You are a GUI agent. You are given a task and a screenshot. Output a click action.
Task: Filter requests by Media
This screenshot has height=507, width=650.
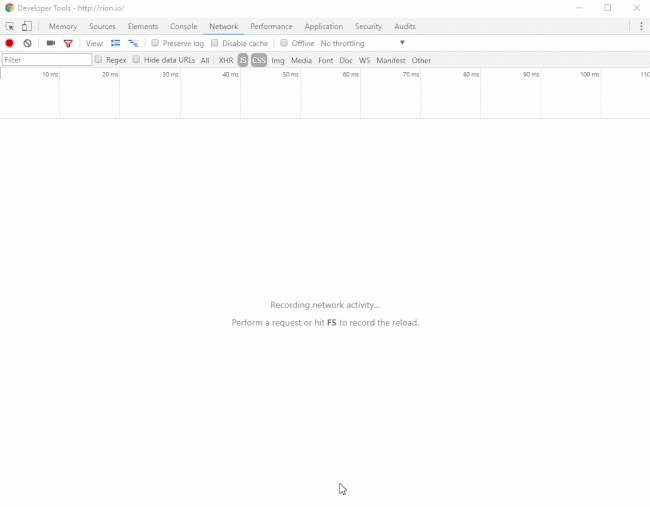click(x=301, y=60)
